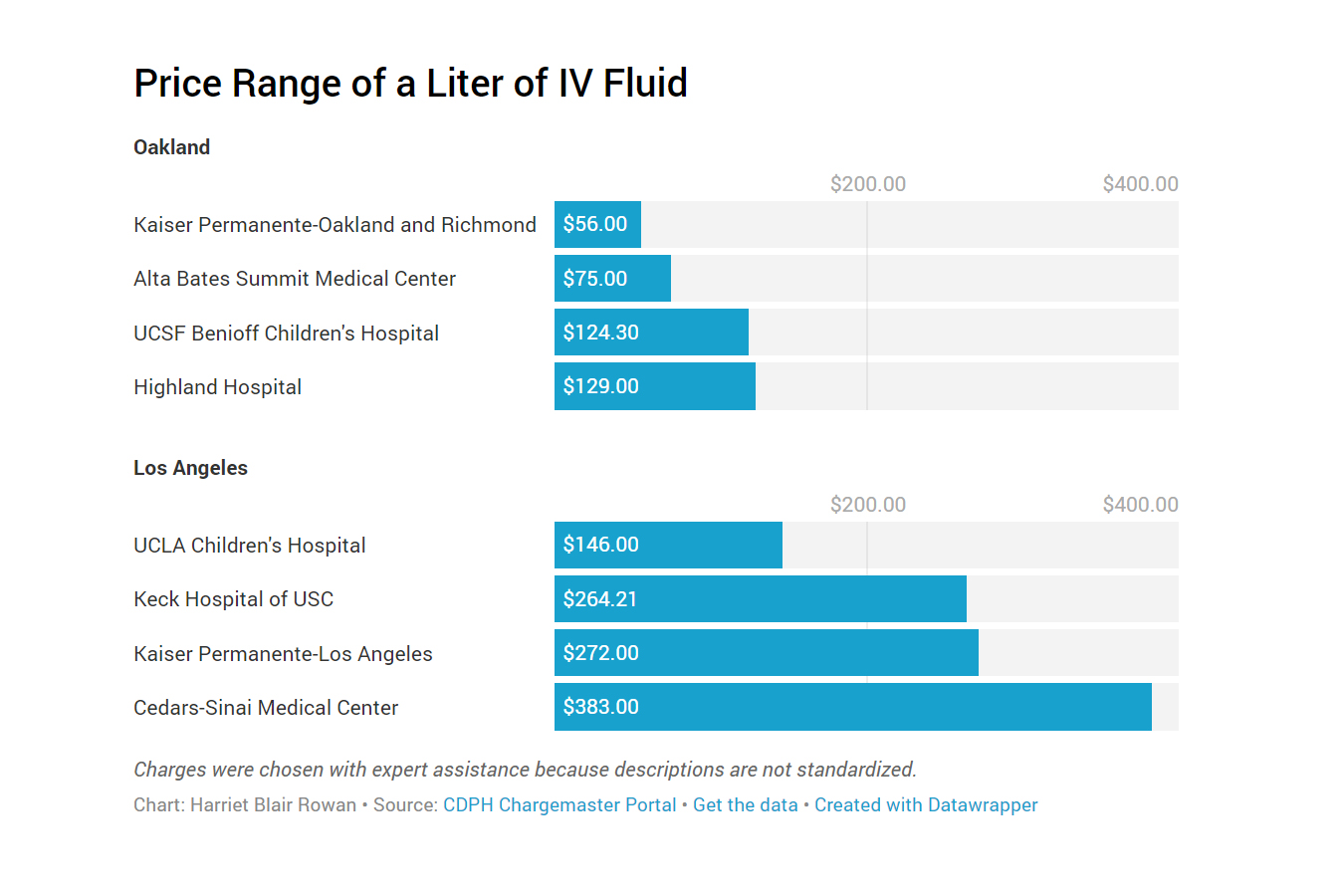Select the Cedars-Sinai $383.00 bar

tap(852, 707)
